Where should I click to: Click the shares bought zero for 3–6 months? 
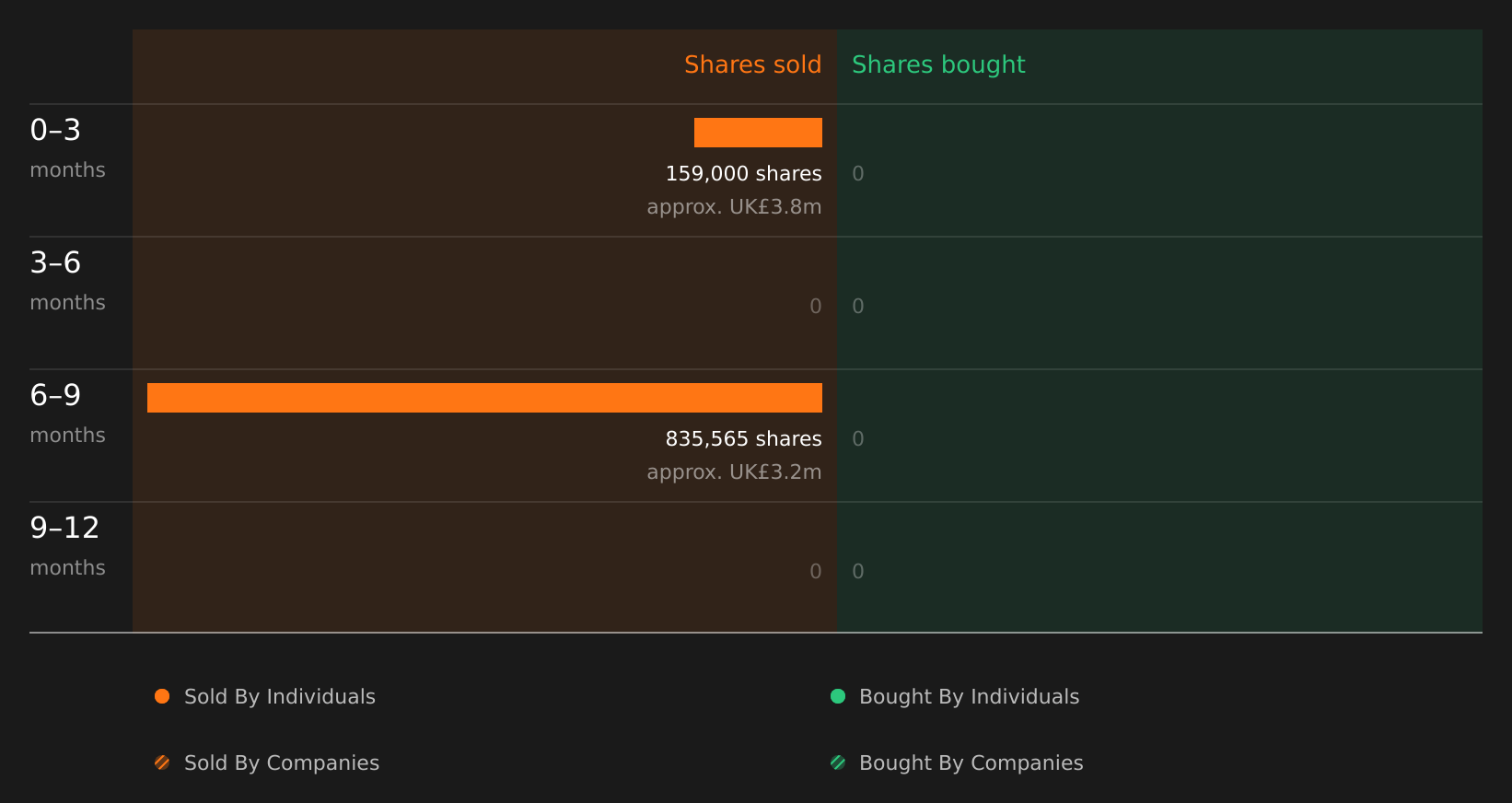(x=858, y=306)
